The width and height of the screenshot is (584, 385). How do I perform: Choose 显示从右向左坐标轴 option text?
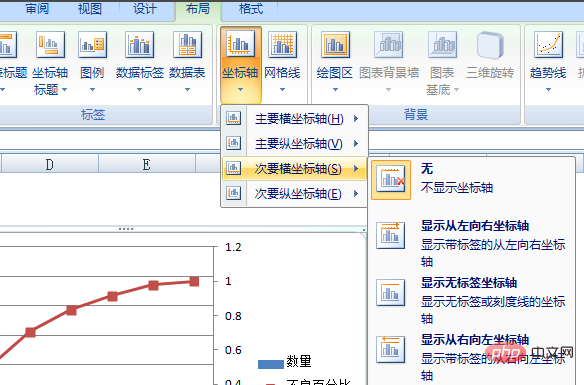475,339
